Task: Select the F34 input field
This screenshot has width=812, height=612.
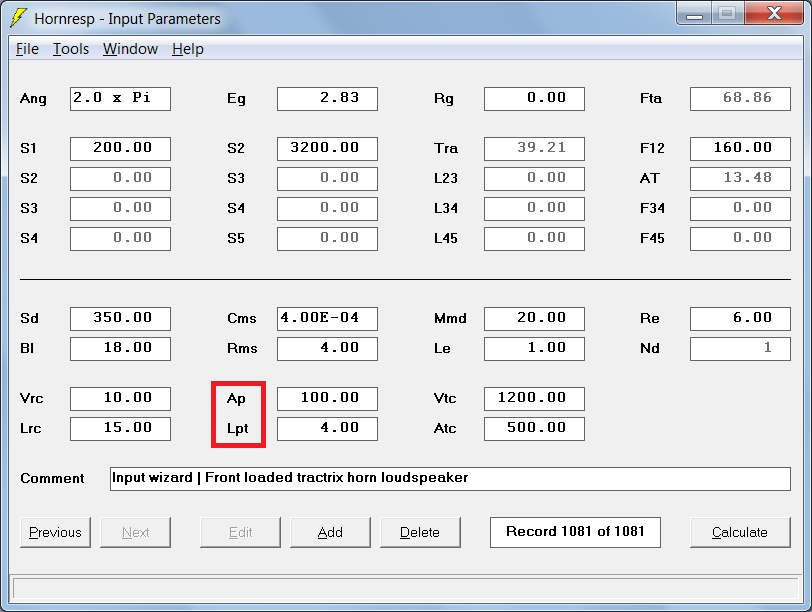Action: coord(741,209)
